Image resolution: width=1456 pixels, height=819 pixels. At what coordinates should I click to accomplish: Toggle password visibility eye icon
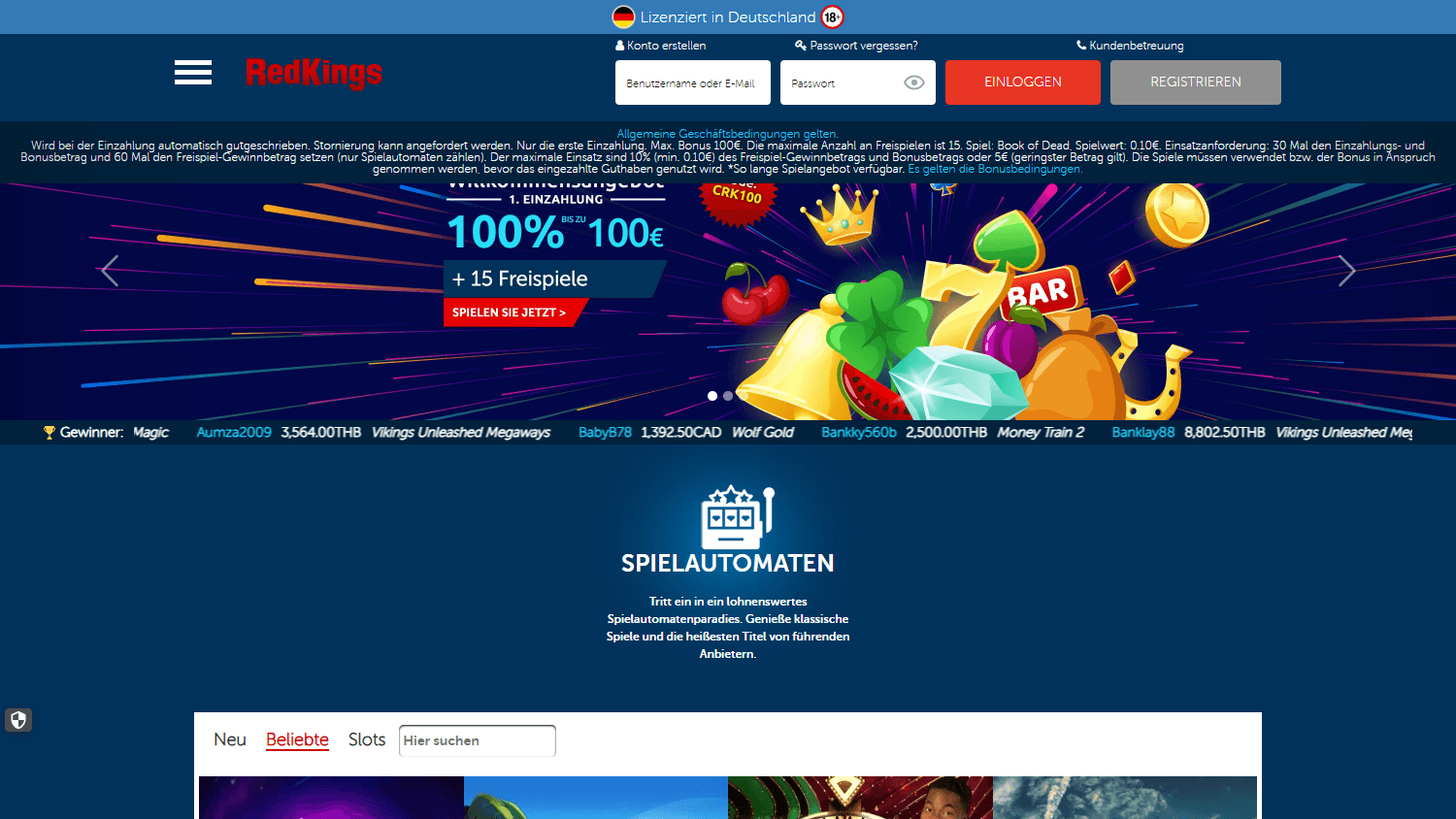coord(914,82)
